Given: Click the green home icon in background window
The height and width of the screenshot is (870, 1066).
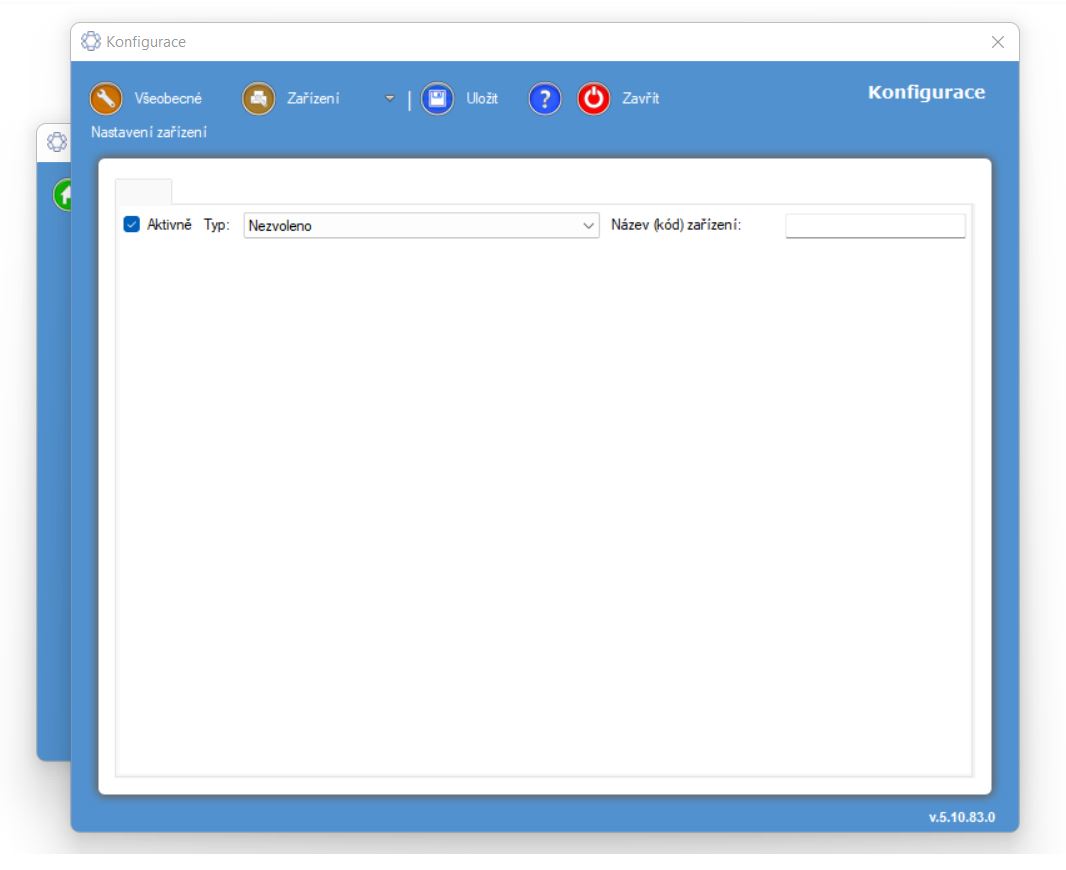Looking at the screenshot, I should (63, 194).
